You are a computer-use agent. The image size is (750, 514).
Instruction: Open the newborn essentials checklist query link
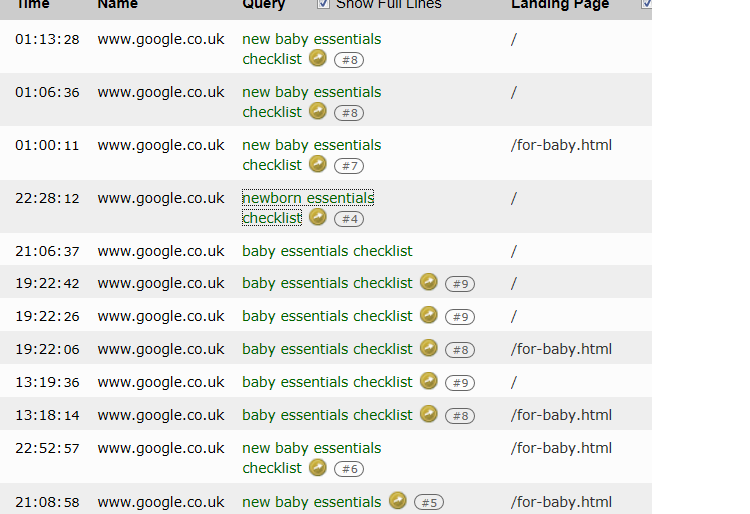[308, 208]
